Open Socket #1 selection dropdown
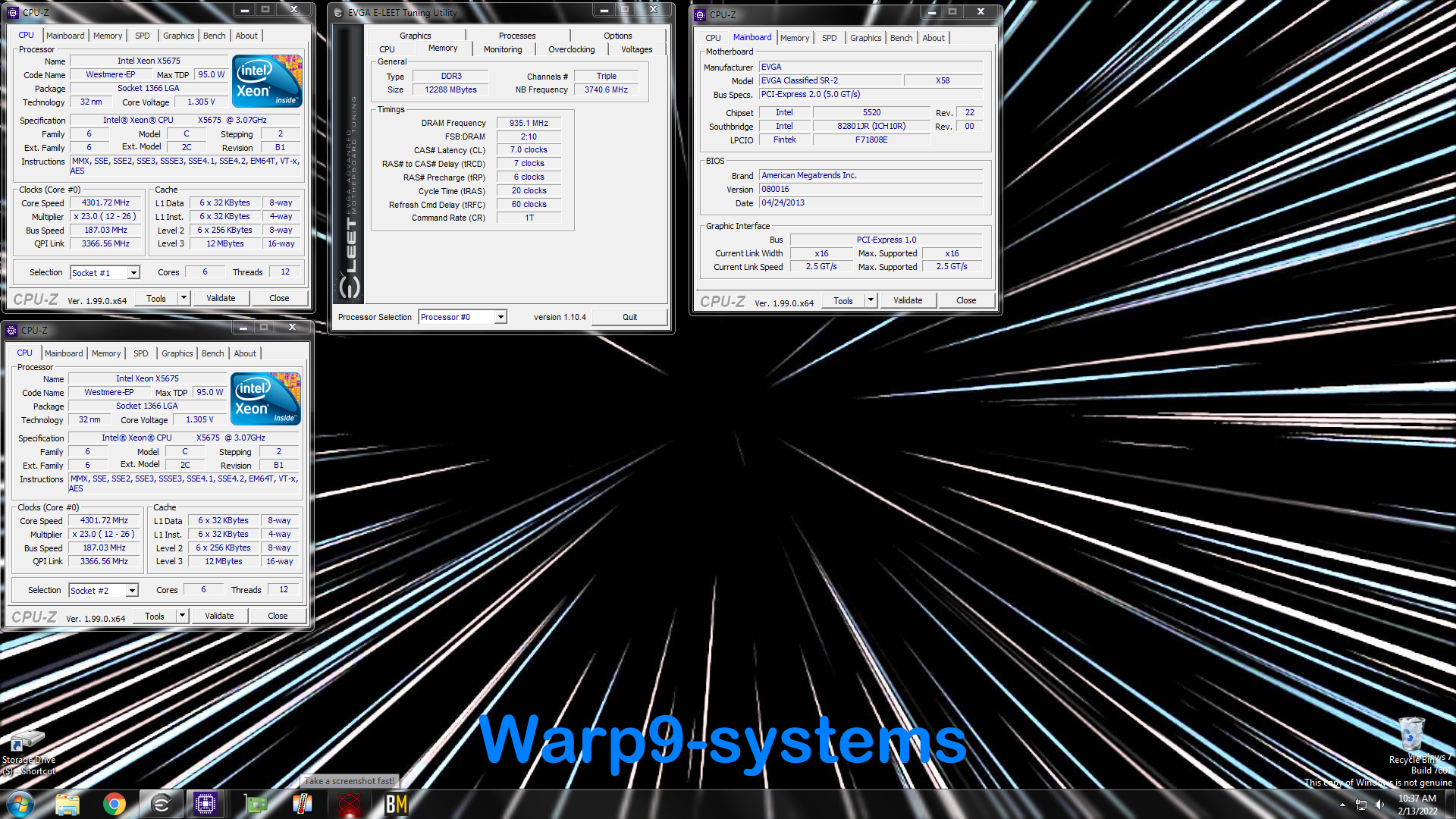Image resolution: width=1456 pixels, height=819 pixels. [x=133, y=273]
